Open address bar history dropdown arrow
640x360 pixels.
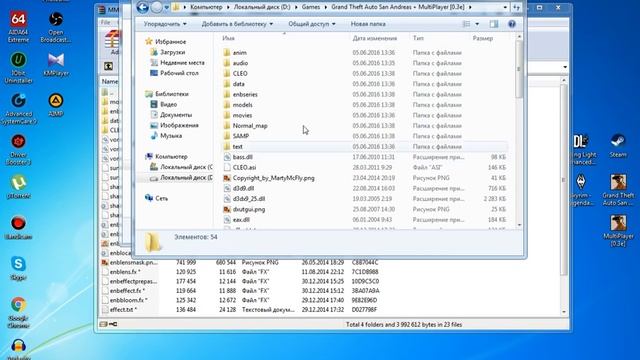click(x=505, y=7)
